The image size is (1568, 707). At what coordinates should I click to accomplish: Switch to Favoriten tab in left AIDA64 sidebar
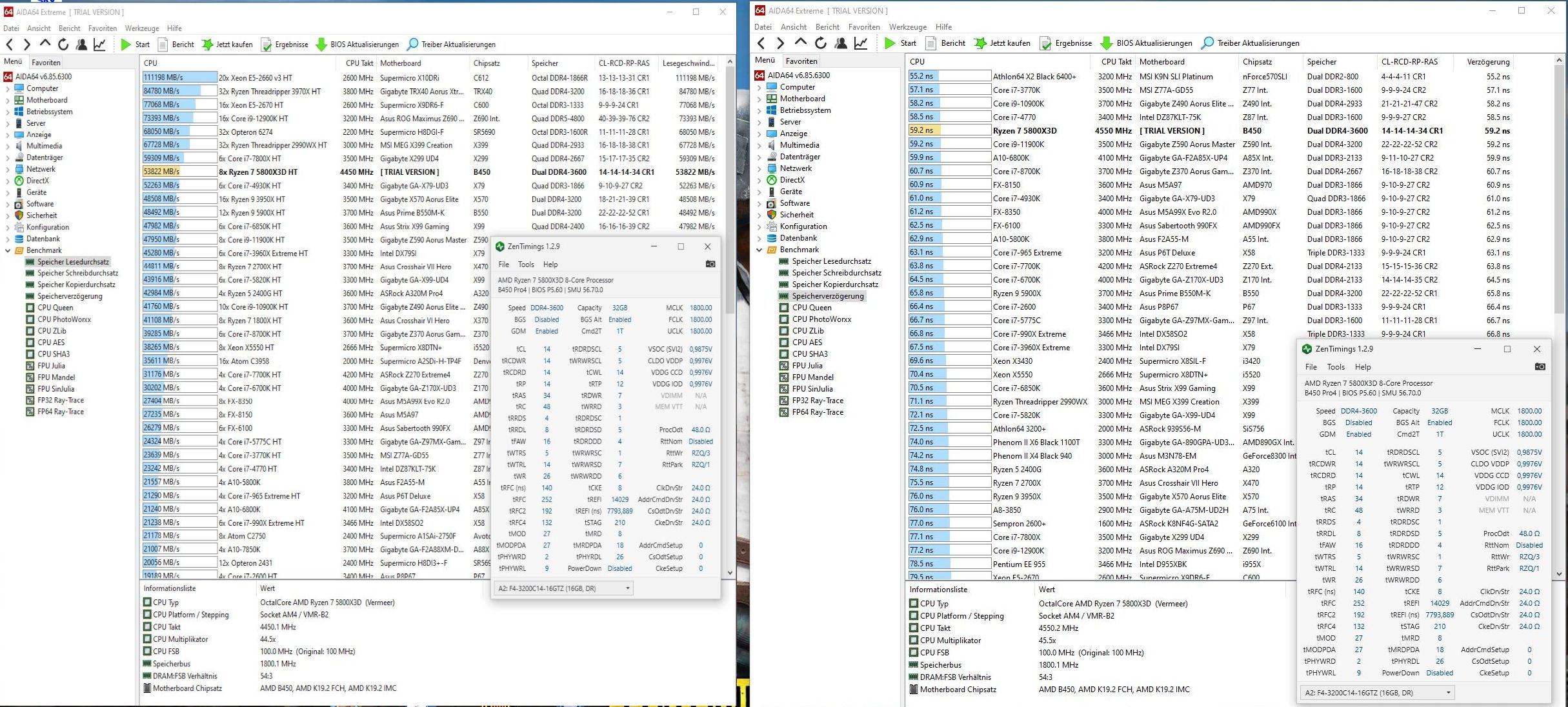(x=46, y=63)
